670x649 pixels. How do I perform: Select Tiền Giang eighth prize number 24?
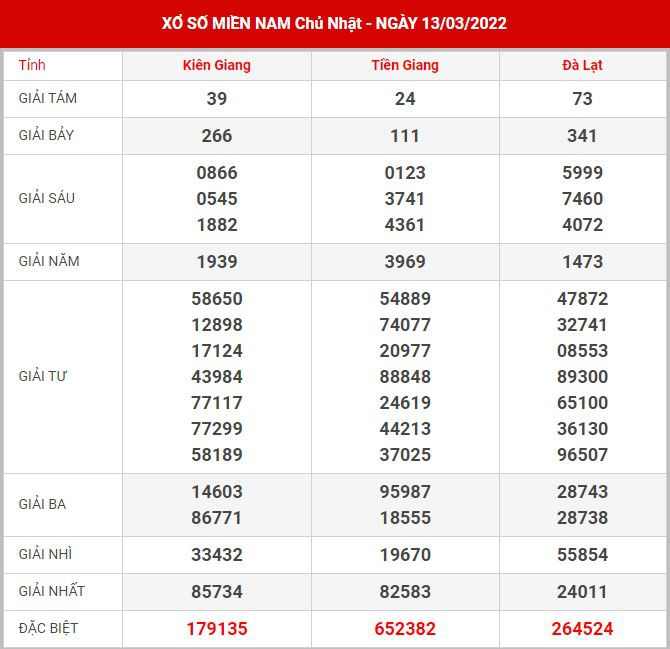pos(405,99)
